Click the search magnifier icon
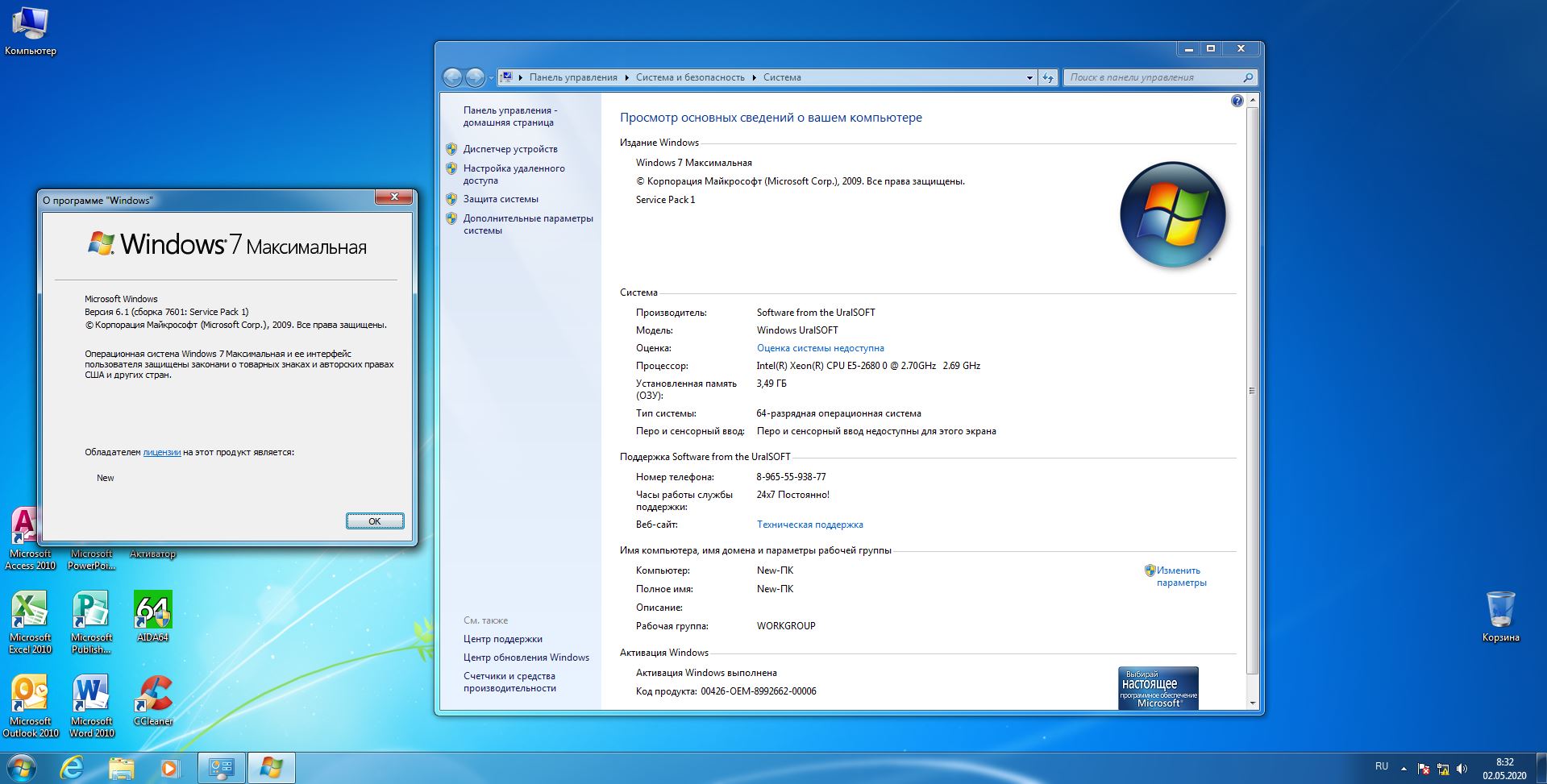This screenshot has height=784, width=1547. (x=1248, y=77)
